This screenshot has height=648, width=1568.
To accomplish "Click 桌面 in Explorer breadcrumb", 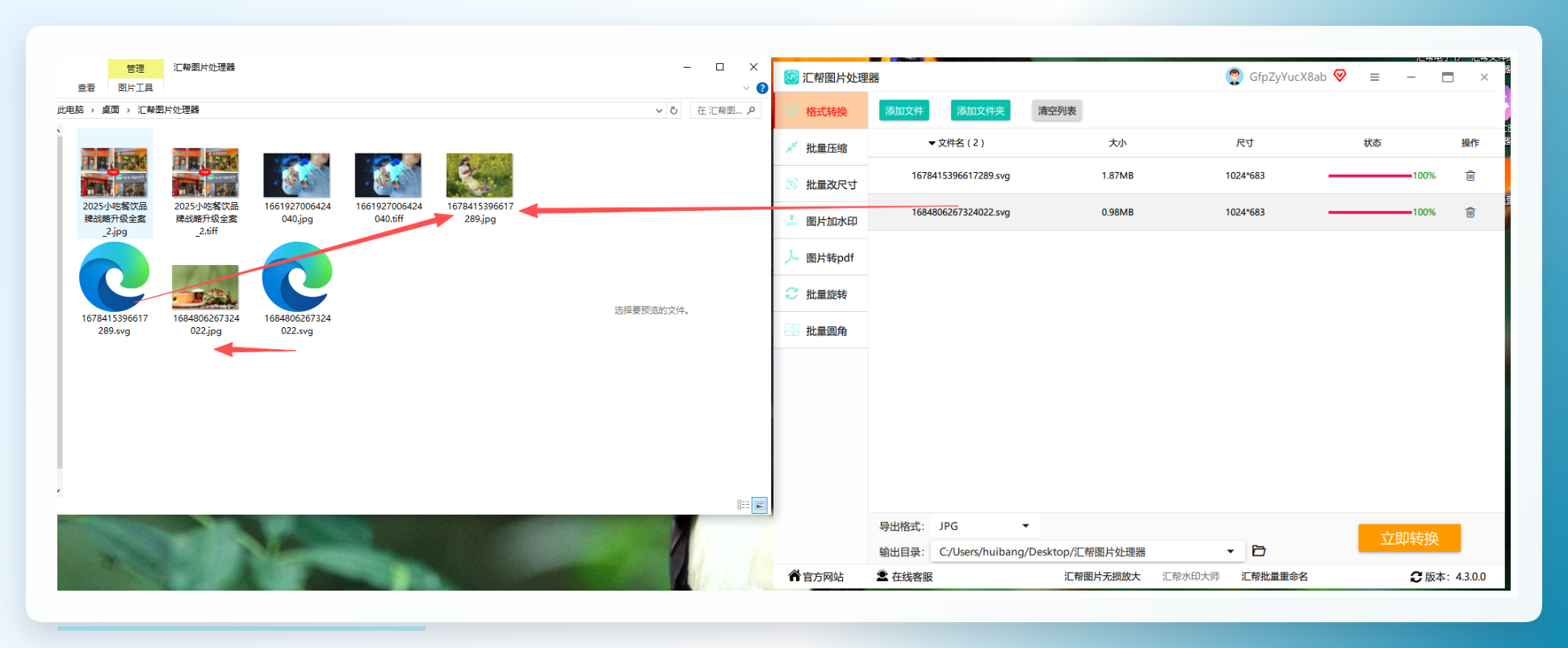I will pos(111,110).
